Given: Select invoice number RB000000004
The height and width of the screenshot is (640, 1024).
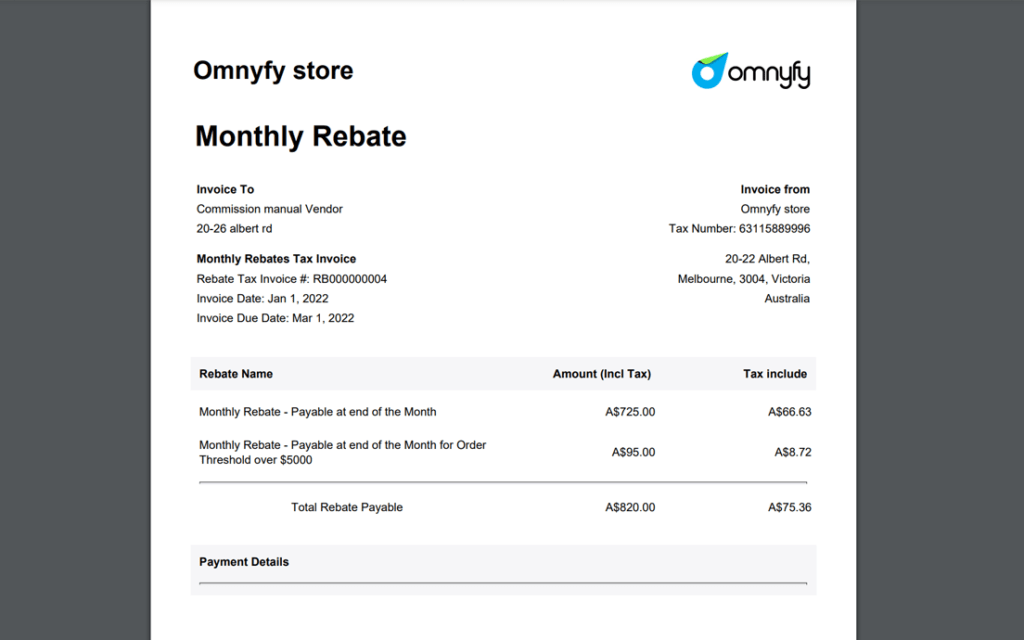Looking at the screenshot, I should pos(350,279).
